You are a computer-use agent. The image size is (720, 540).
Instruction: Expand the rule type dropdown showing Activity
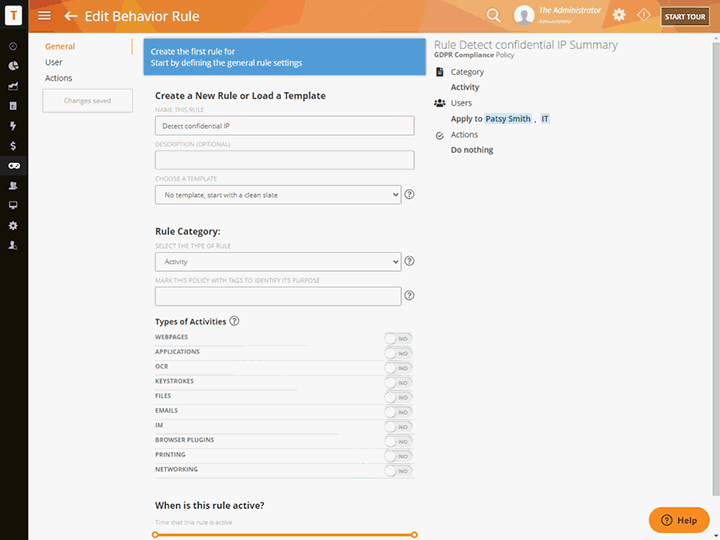277,262
